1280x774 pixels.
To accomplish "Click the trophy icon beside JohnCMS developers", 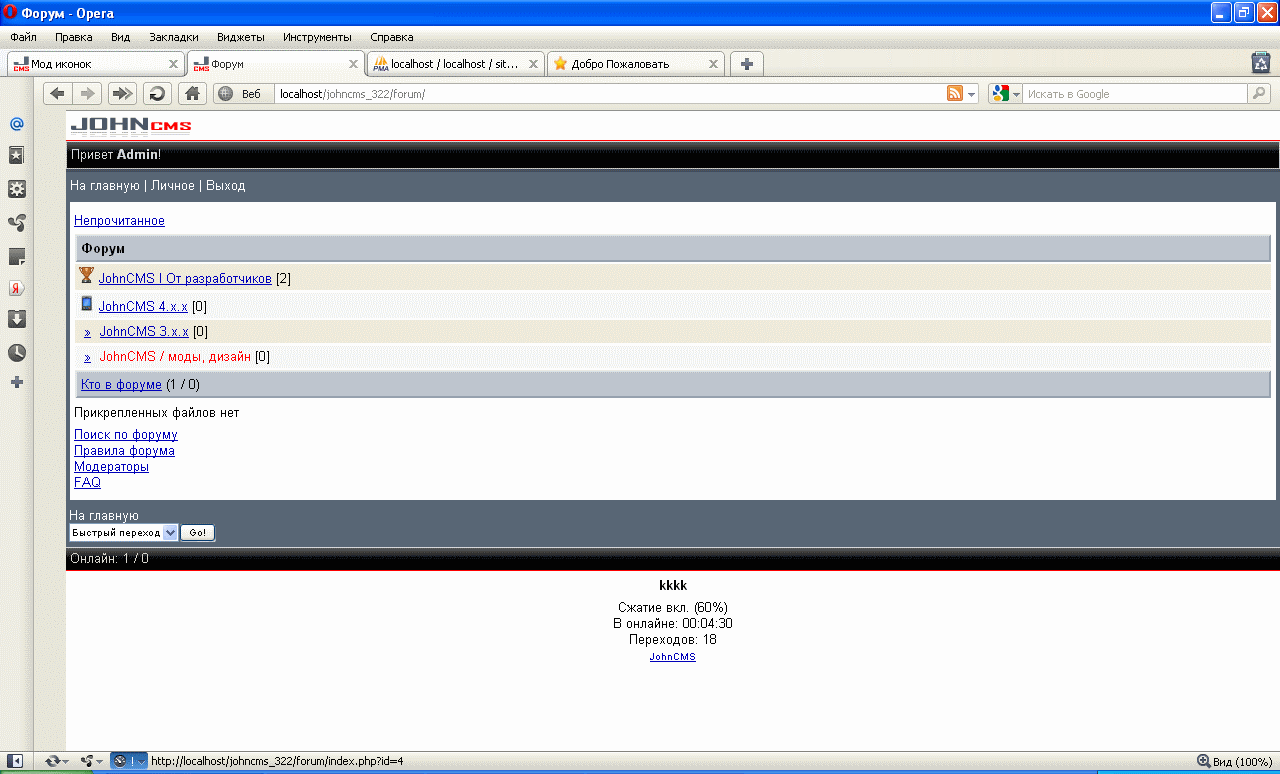I will click(86, 275).
